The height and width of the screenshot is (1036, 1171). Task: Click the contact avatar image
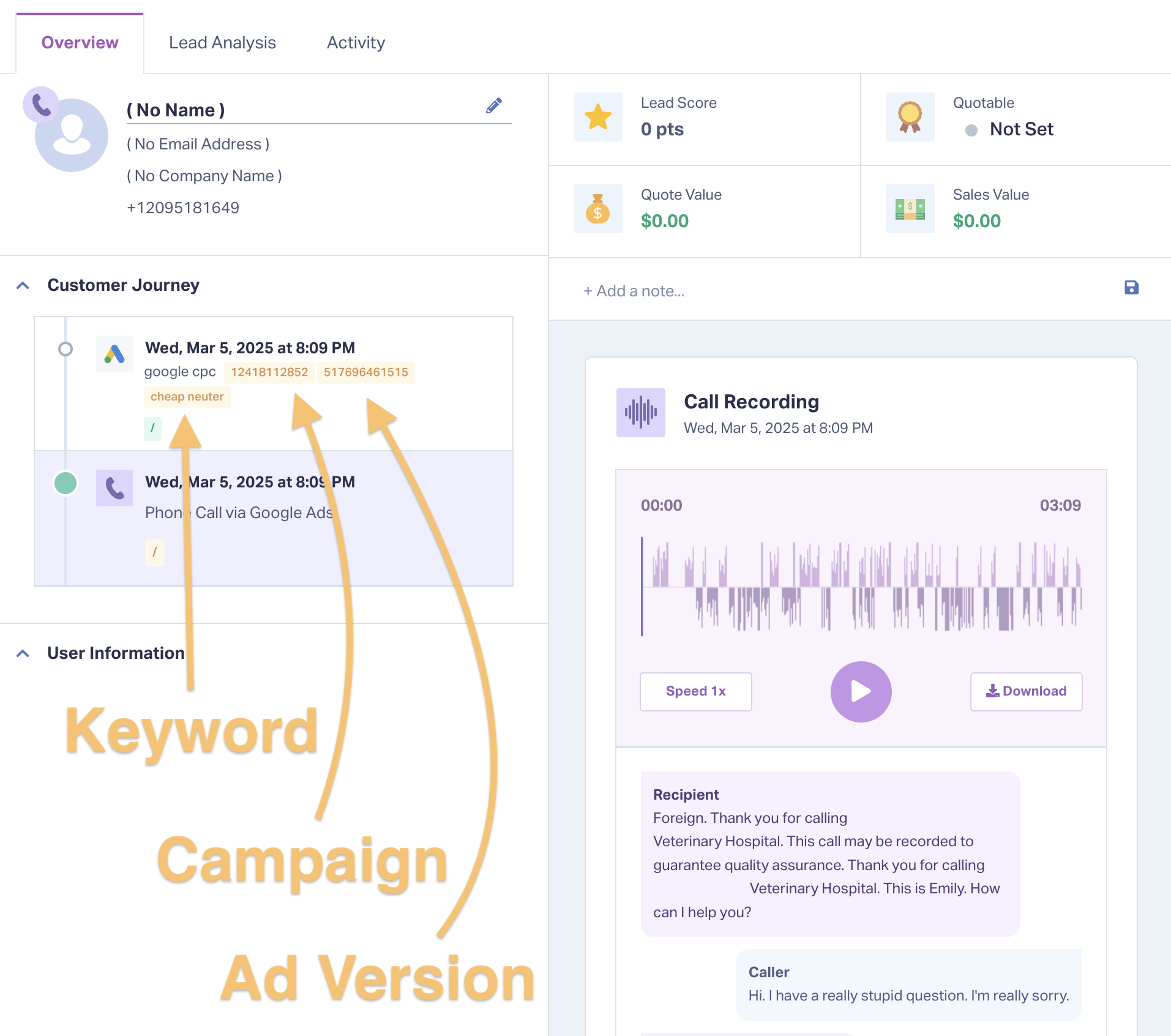click(72, 135)
